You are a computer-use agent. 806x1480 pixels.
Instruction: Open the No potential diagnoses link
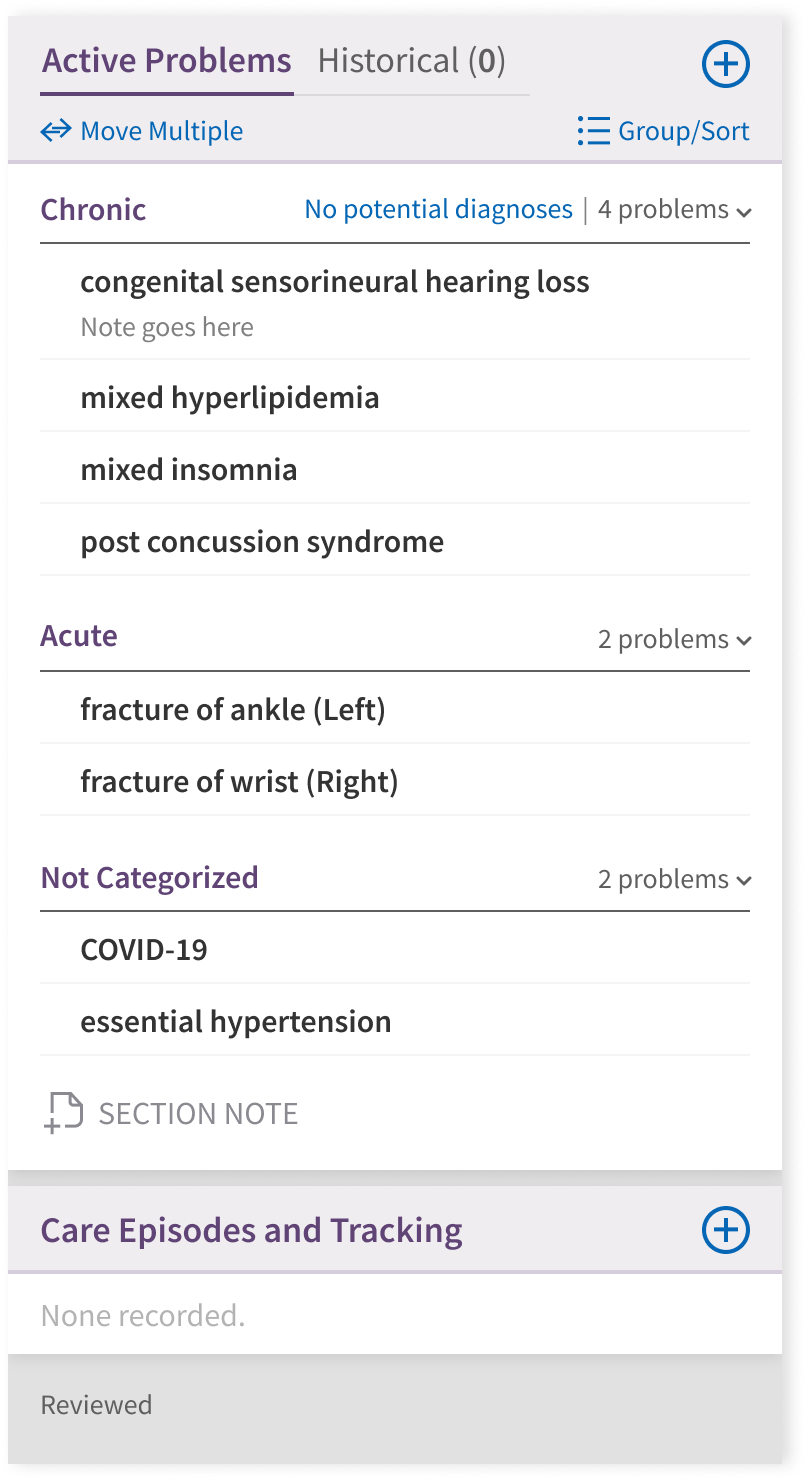438,209
